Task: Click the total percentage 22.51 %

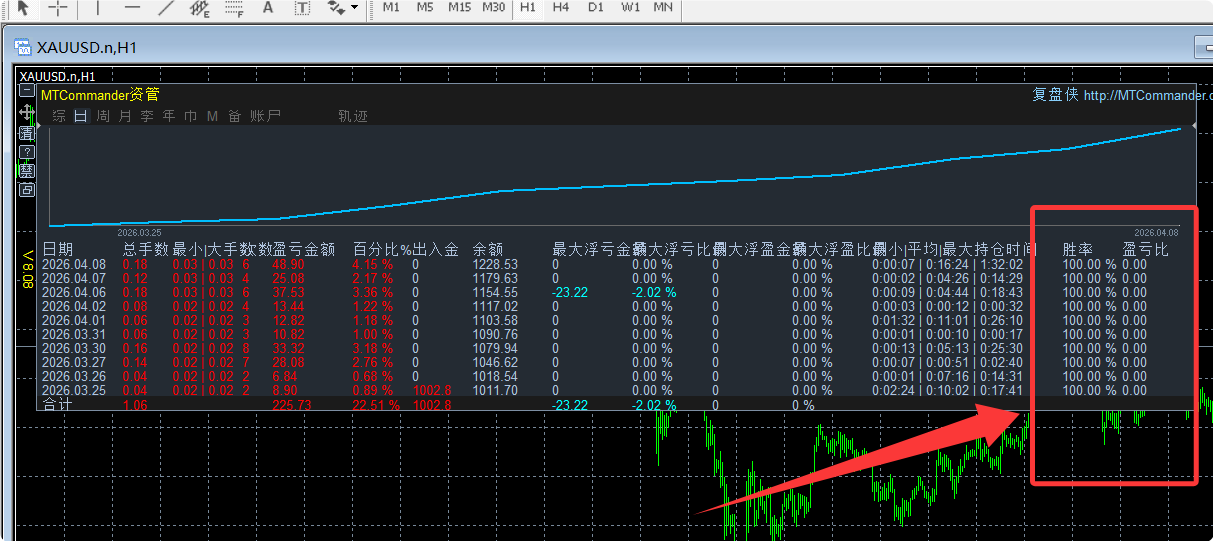Action: click(x=376, y=405)
